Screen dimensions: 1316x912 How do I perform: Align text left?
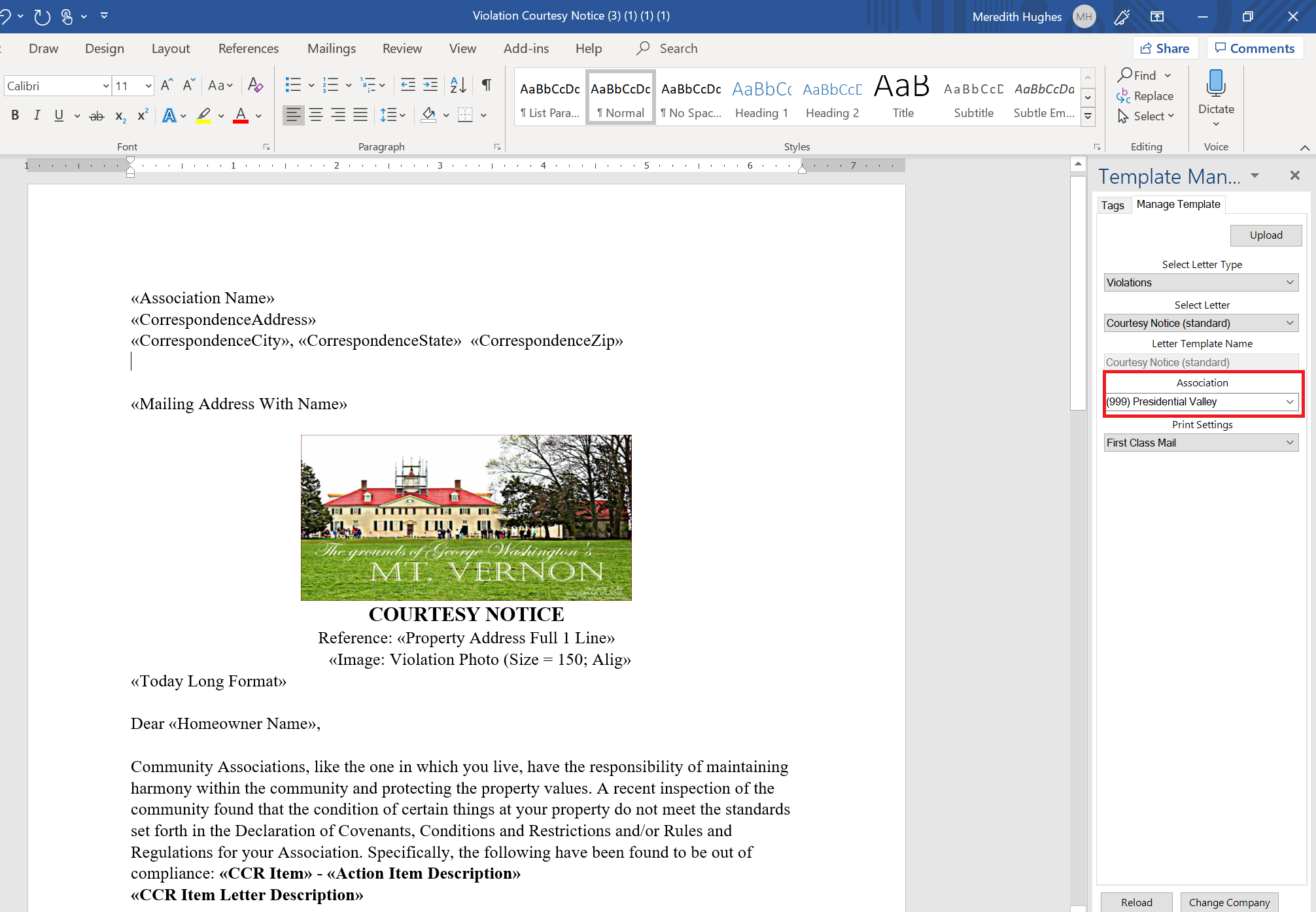(x=294, y=115)
